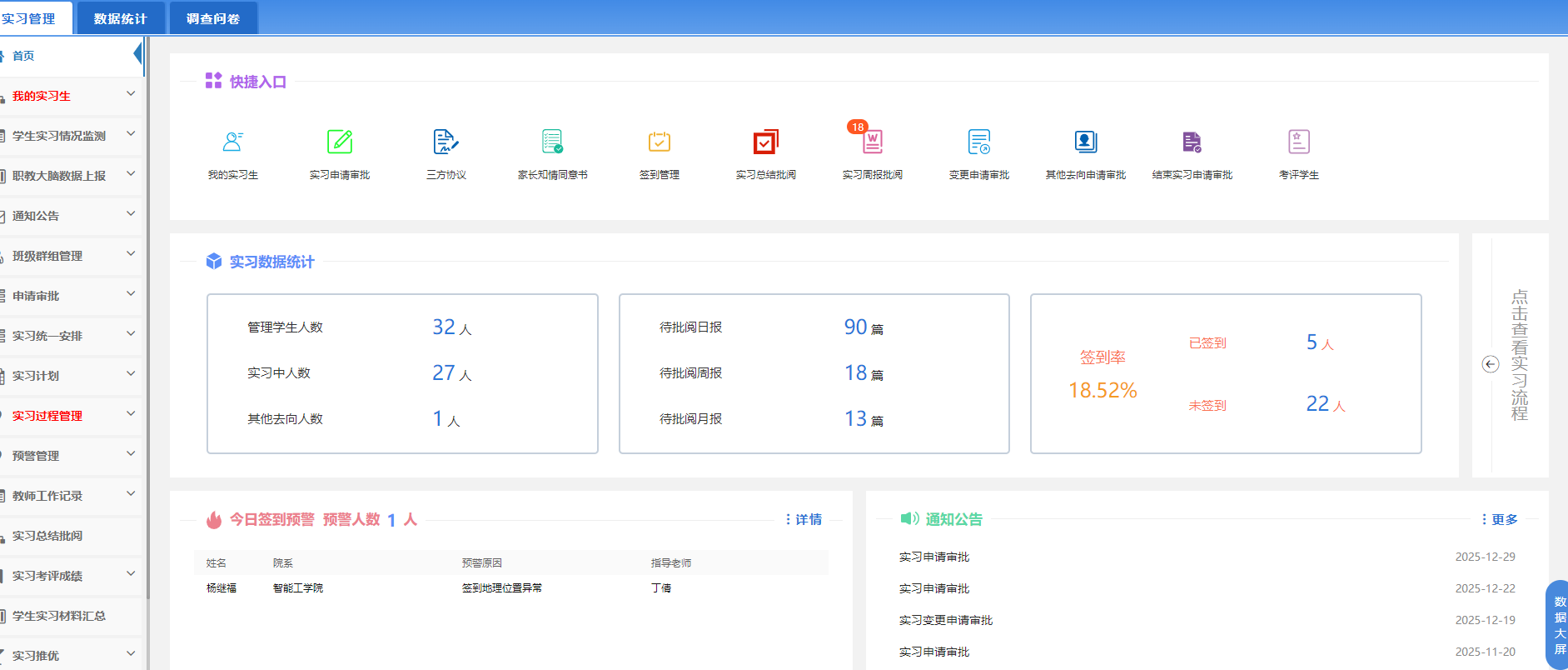Click 更多 link in 通知公告 panel
This screenshot has height=670, width=1568.
click(x=1502, y=519)
